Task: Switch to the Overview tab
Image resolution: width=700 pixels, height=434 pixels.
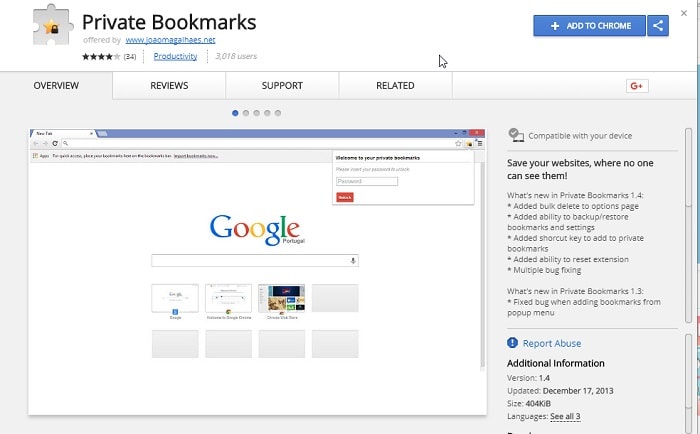Action: click(x=56, y=86)
